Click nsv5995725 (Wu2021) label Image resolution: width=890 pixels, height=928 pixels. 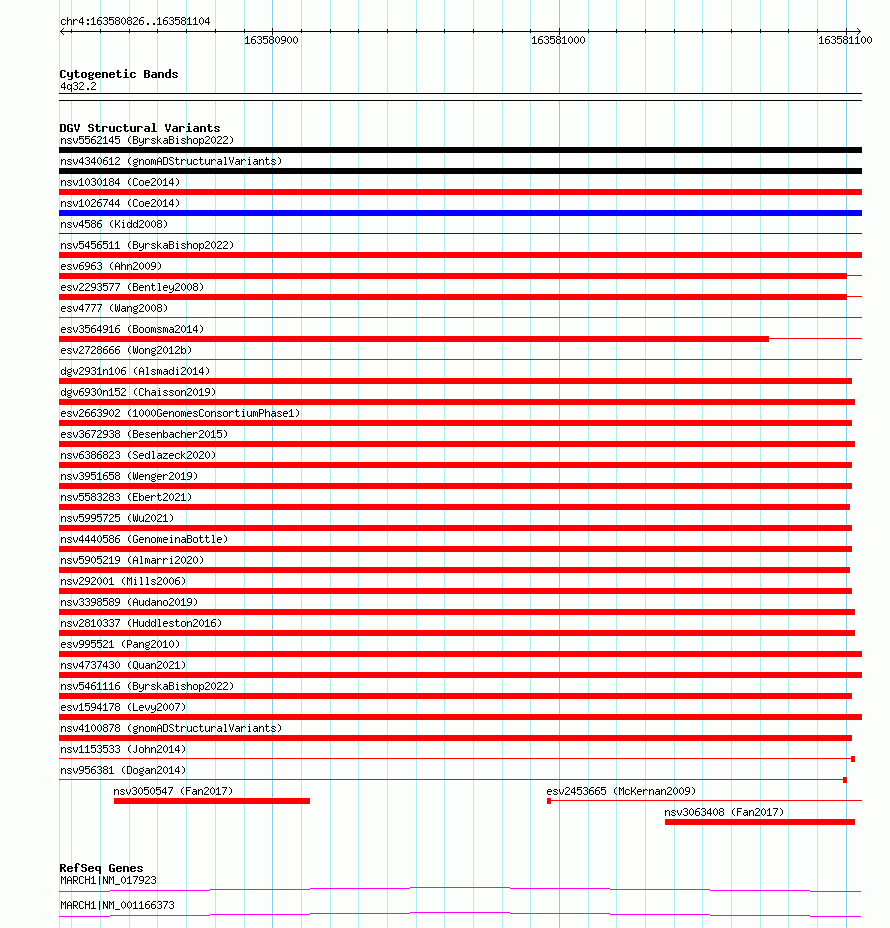117,518
